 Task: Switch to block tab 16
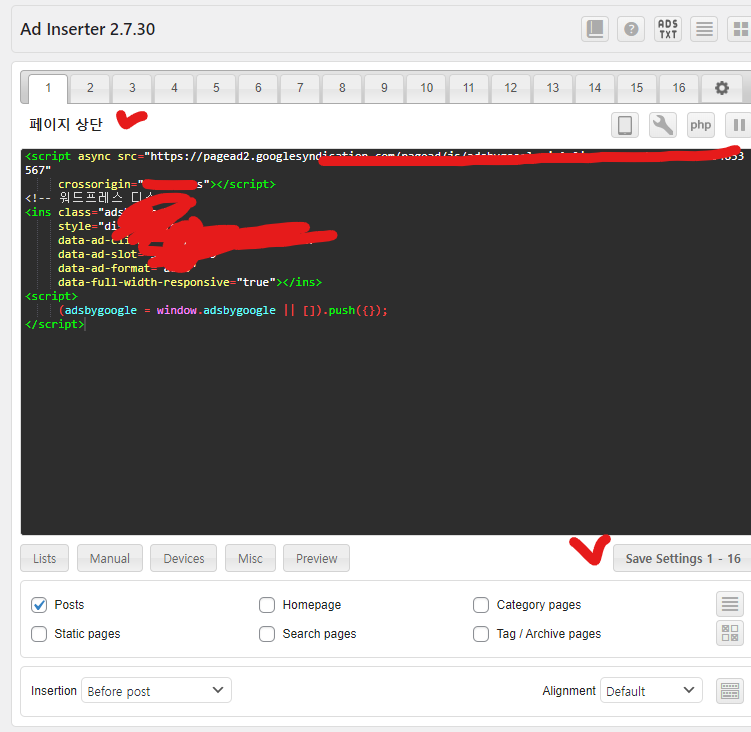[x=679, y=88]
